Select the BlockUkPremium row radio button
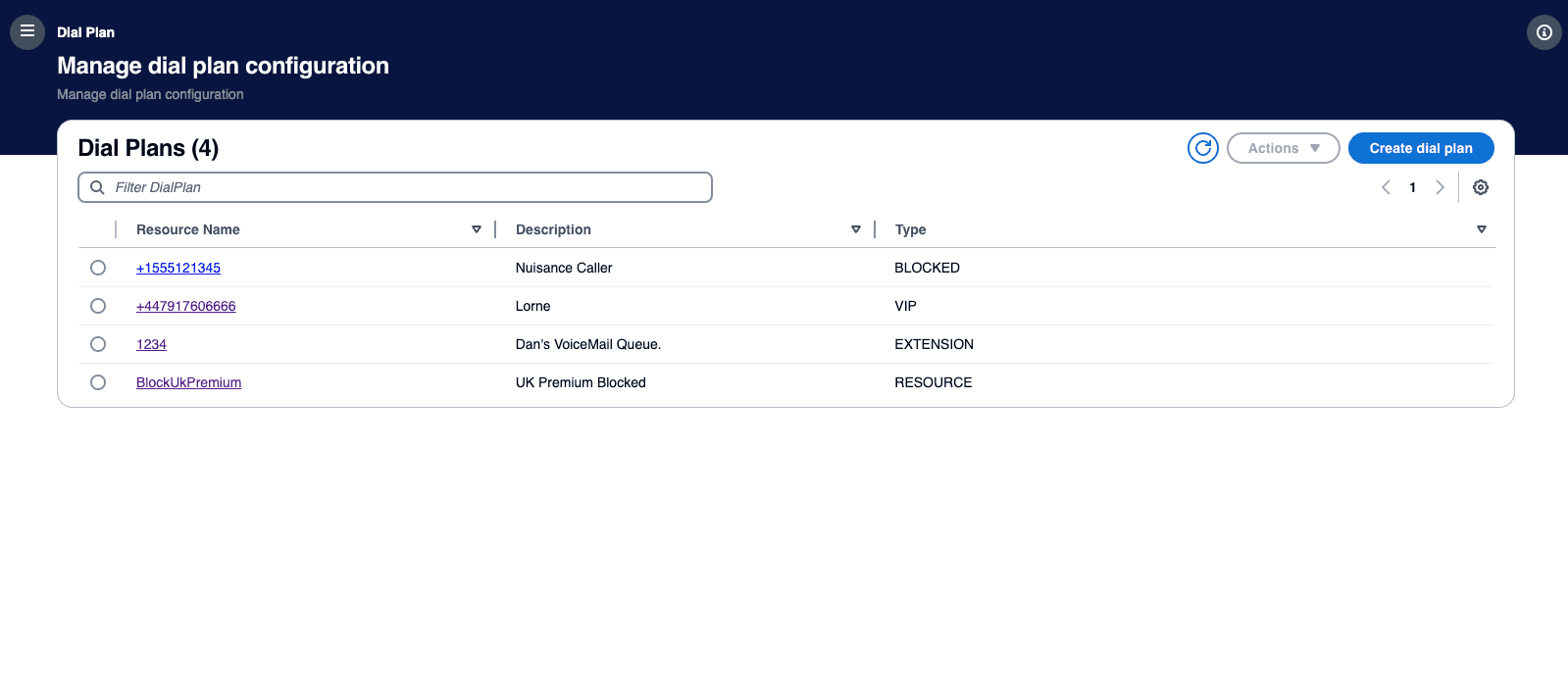 [x=98, y=382]
